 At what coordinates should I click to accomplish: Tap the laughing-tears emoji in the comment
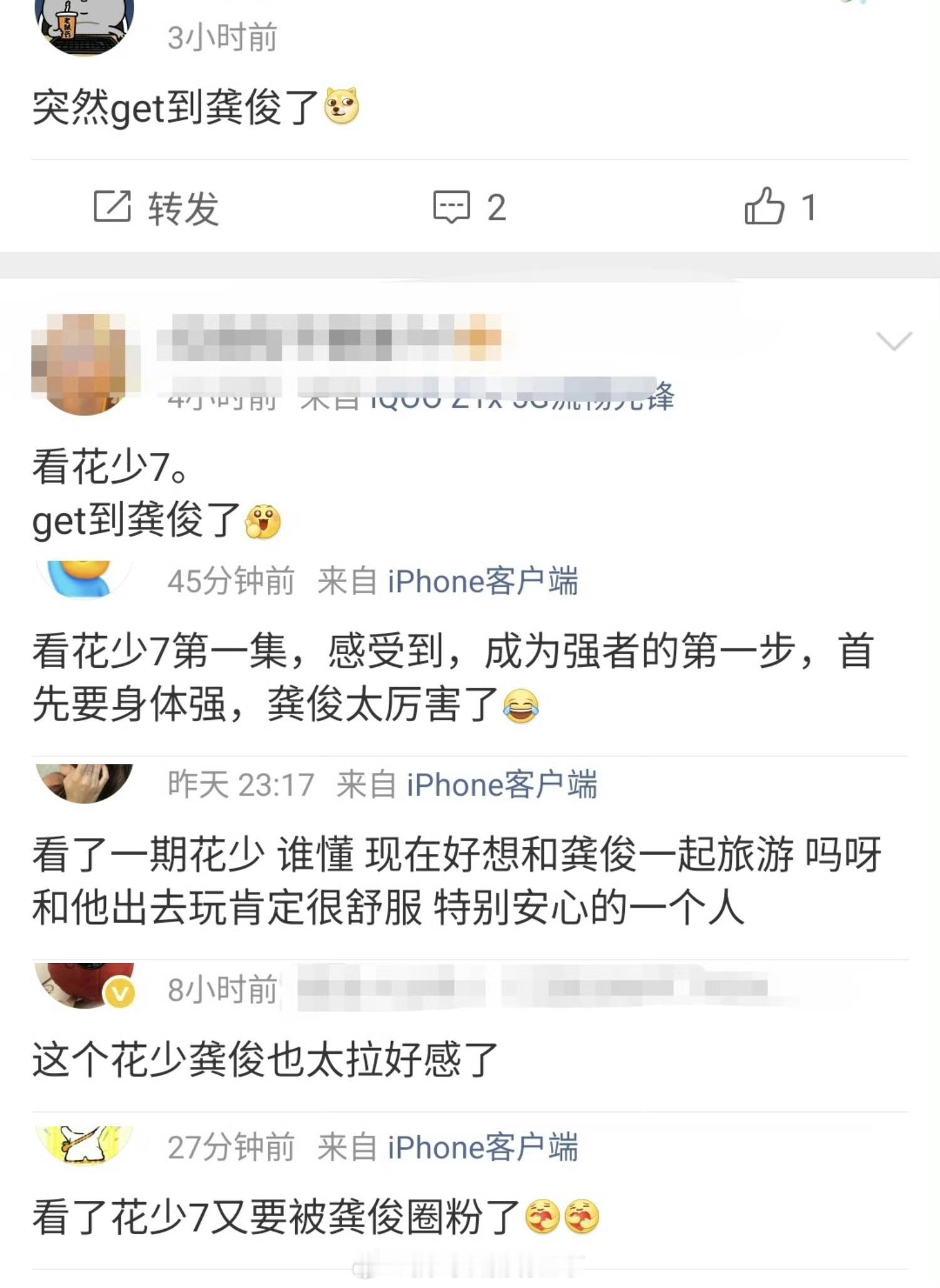521,706
